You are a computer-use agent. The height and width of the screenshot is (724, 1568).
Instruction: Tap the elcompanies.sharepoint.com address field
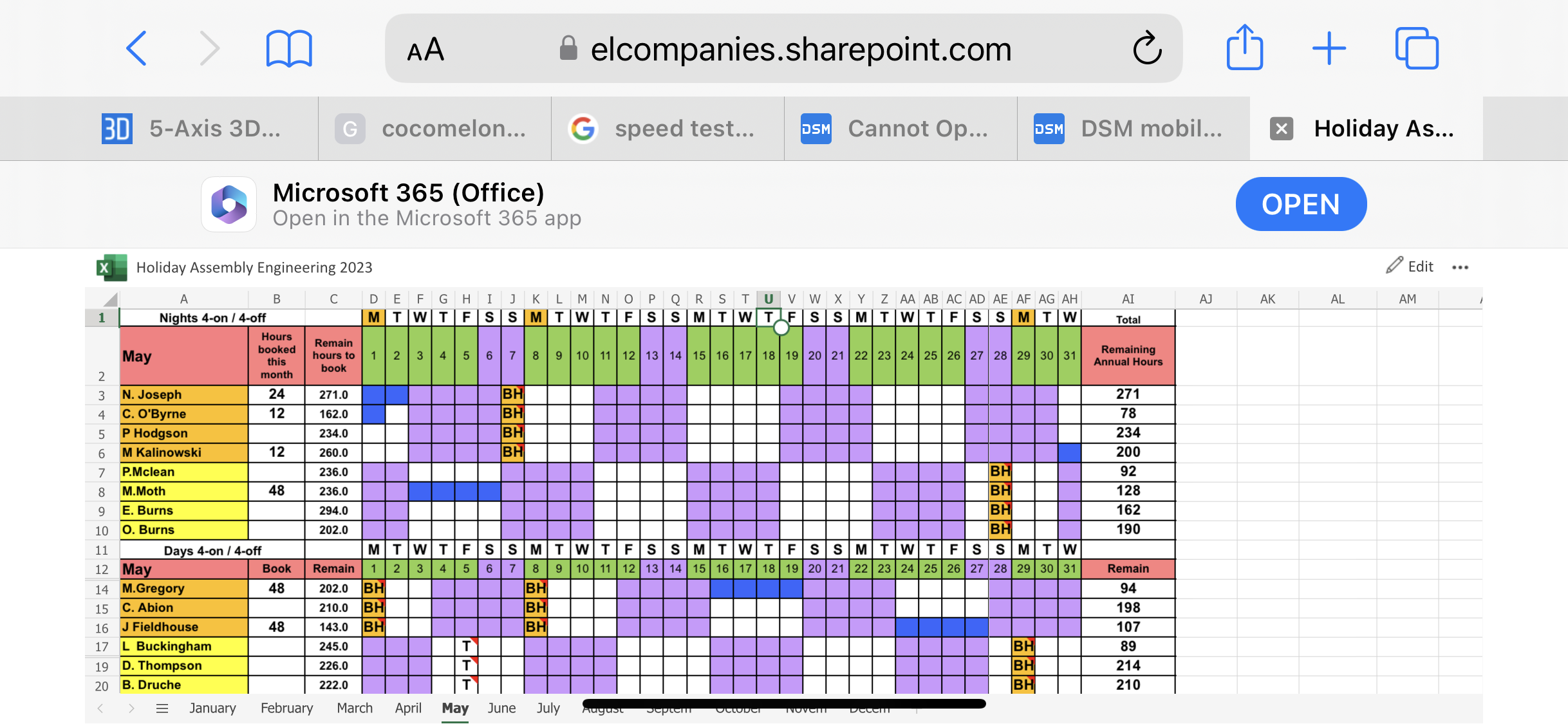click(x=800, y=50)
